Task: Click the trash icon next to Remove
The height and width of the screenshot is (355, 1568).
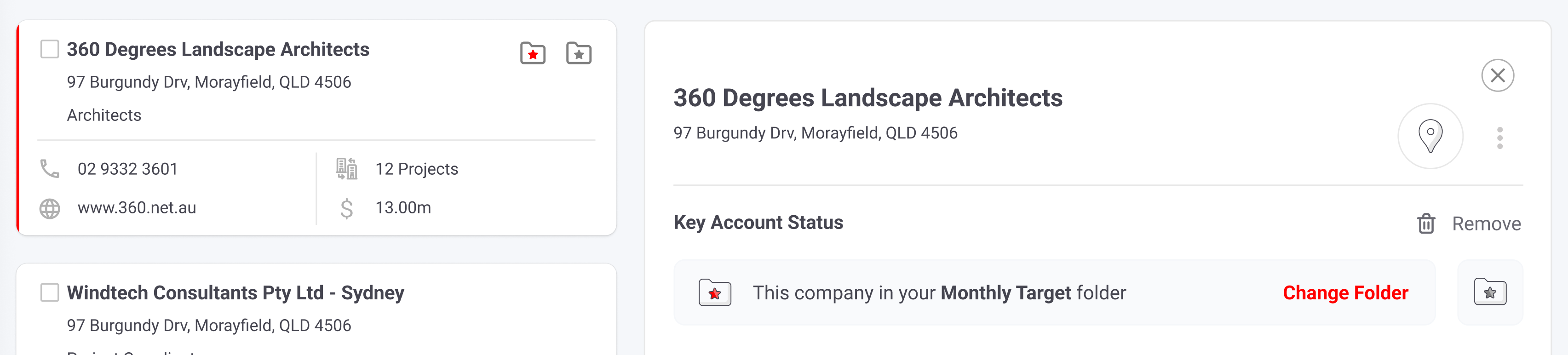Action: click(1425, 223)
